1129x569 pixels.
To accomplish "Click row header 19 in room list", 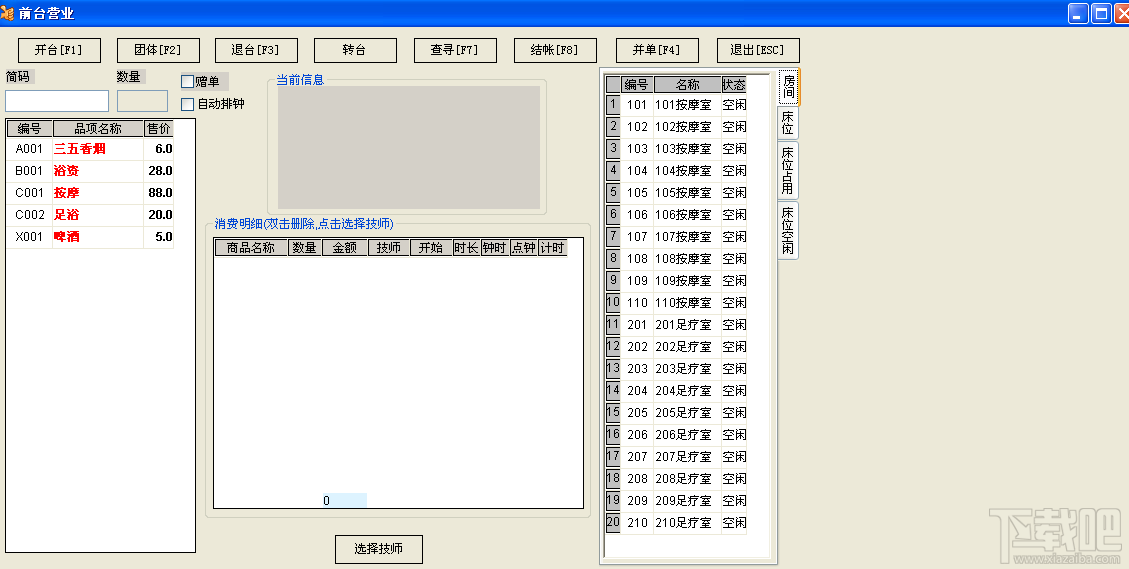I will [613, 501].
